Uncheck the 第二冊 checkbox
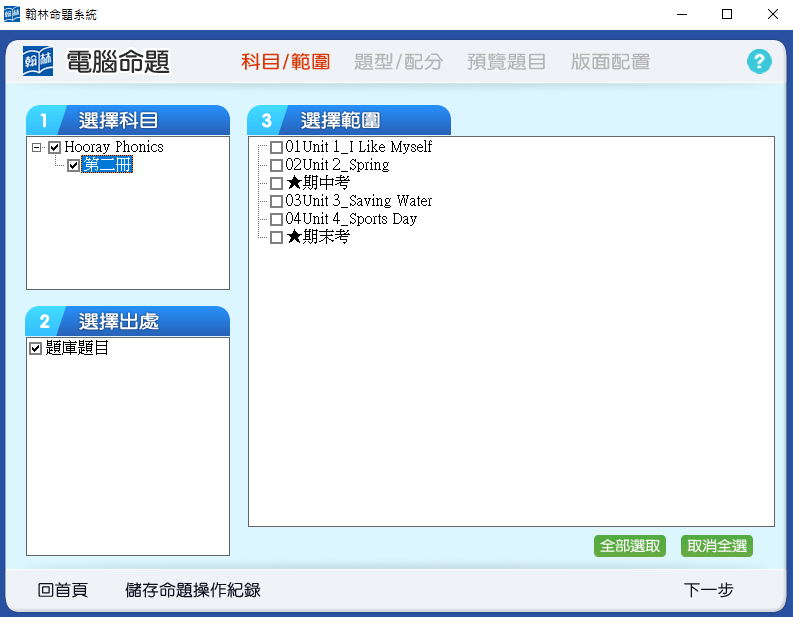Viewport: 793px width, 617px height. point(73,165)
